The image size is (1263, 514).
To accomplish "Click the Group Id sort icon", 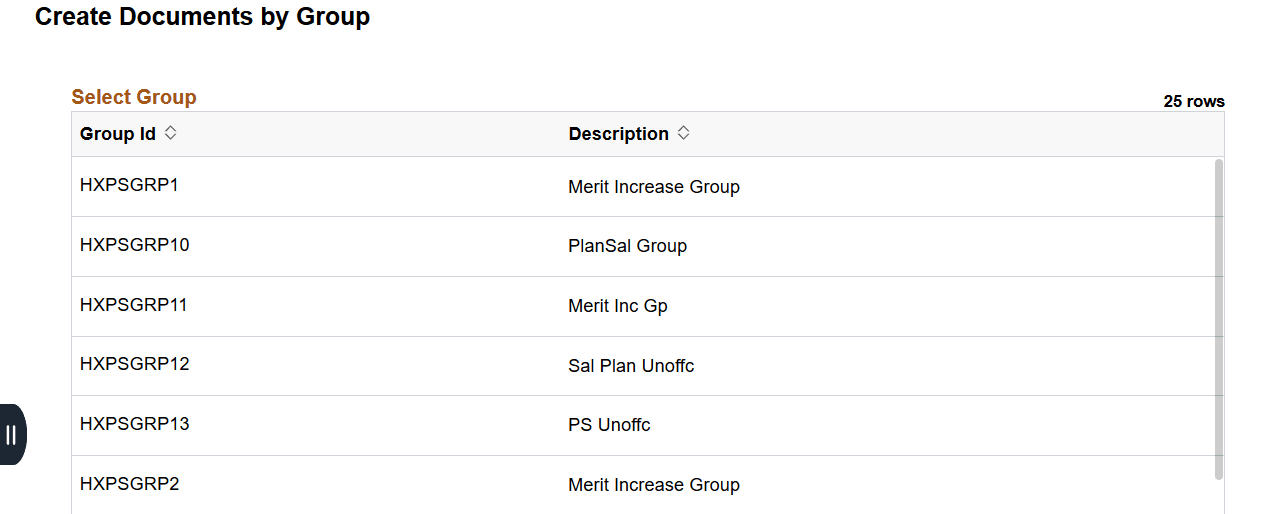I will pyautogui.click(x=171, y=133).
